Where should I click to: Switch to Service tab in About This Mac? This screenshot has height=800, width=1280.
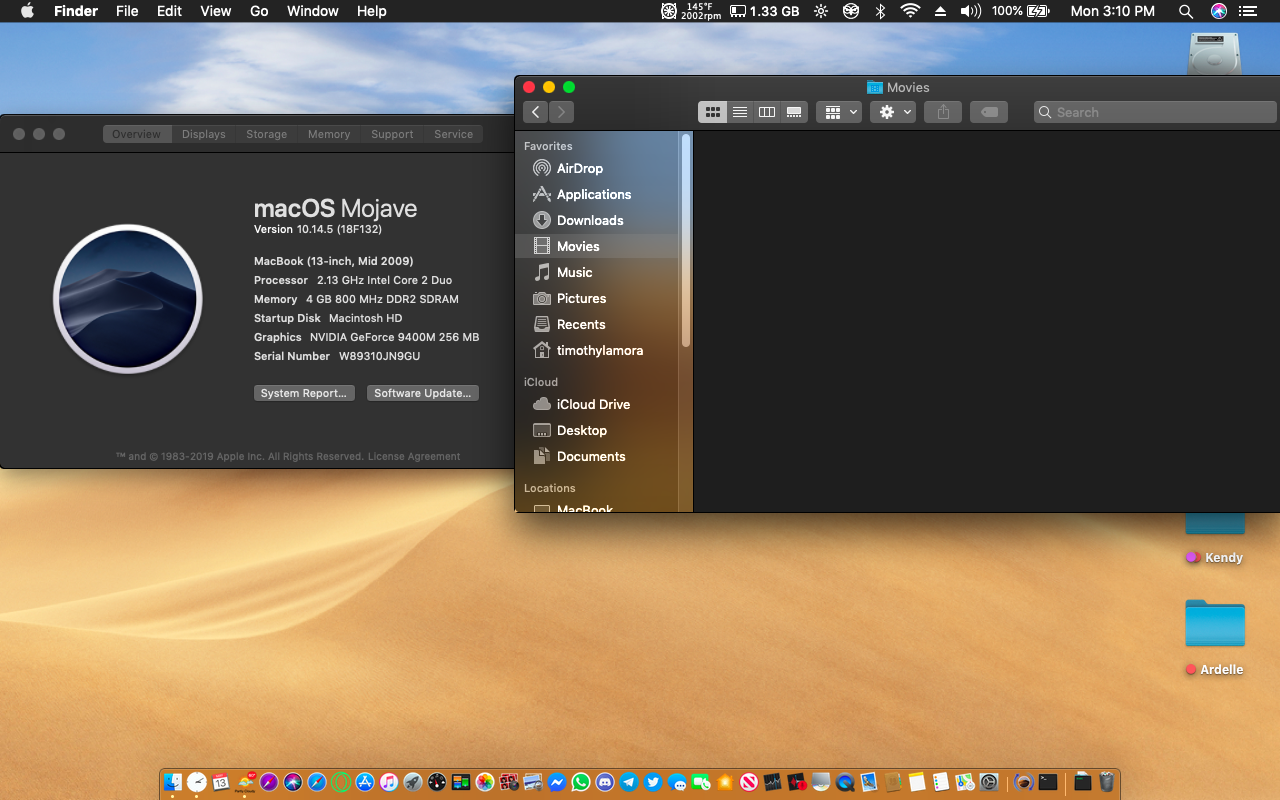[453, 134]
